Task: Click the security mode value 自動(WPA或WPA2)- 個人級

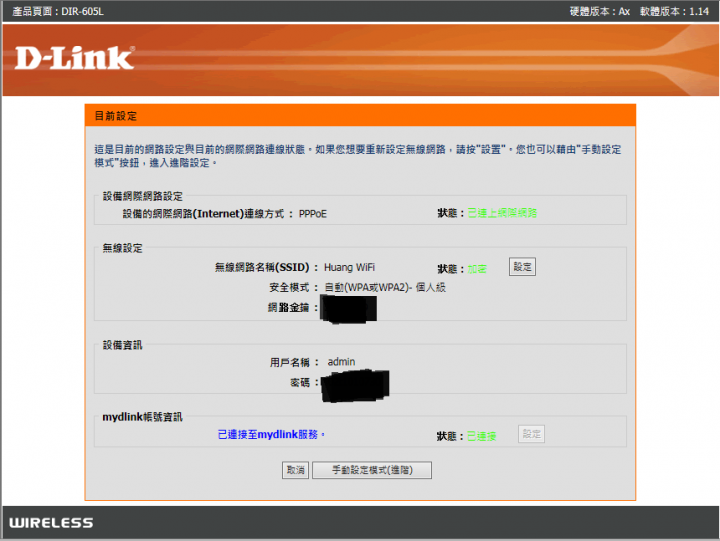Action: [x=385, y=287]
